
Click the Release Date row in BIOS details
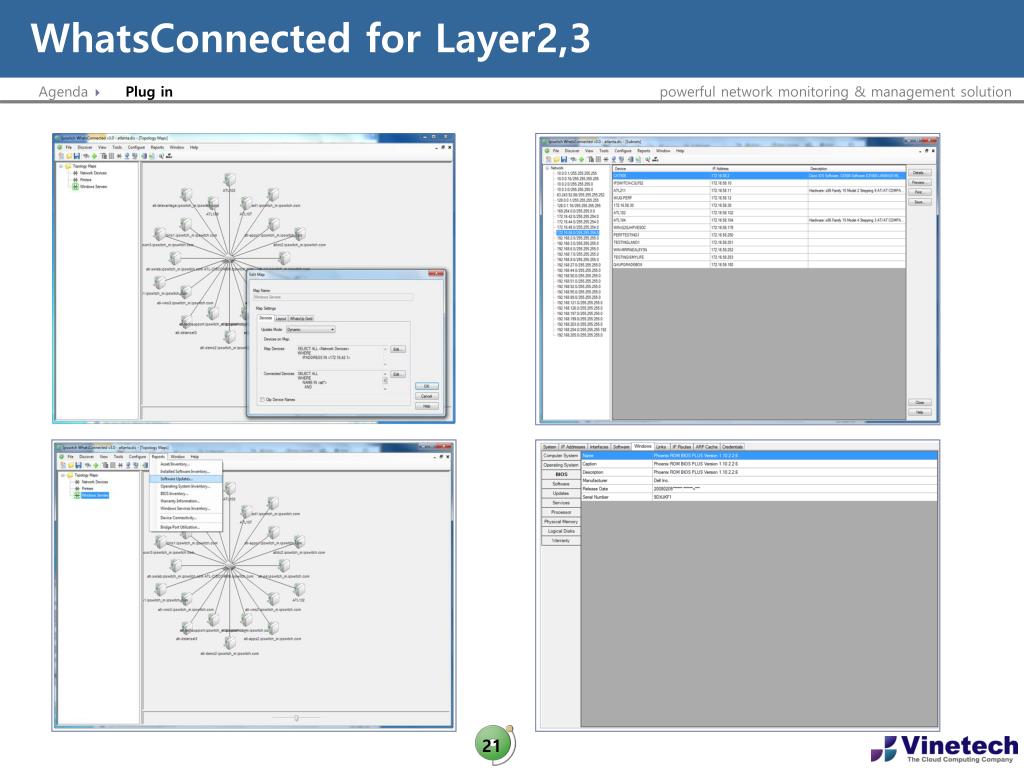[x=759, y=488]
